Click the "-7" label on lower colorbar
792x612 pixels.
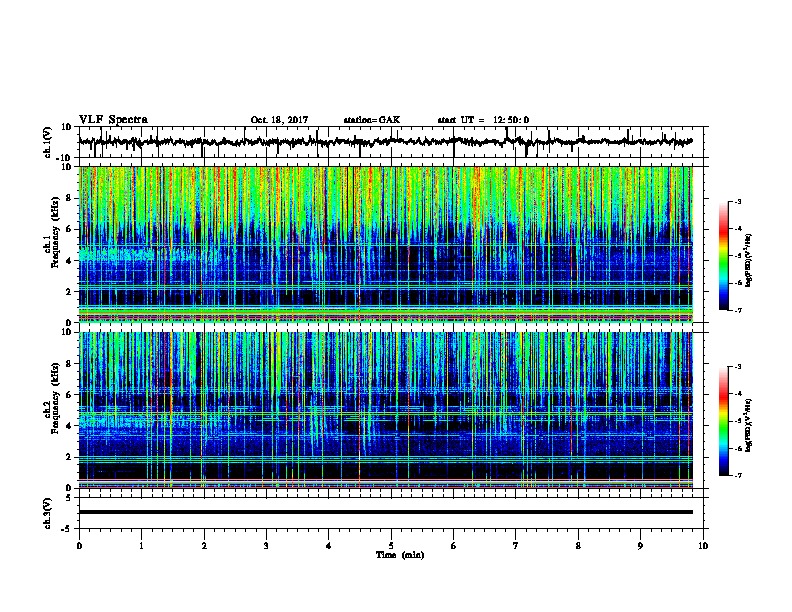(x=737, y=475)
